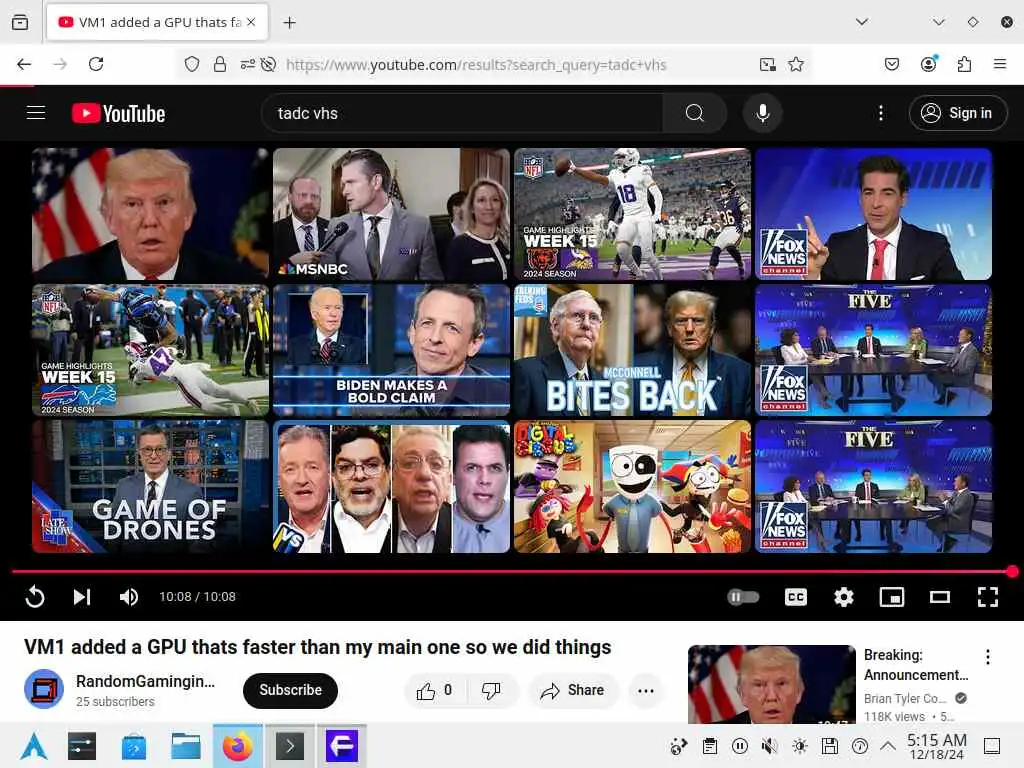
Task: Show desktop button at taskbar end
Action: point(992,746)
